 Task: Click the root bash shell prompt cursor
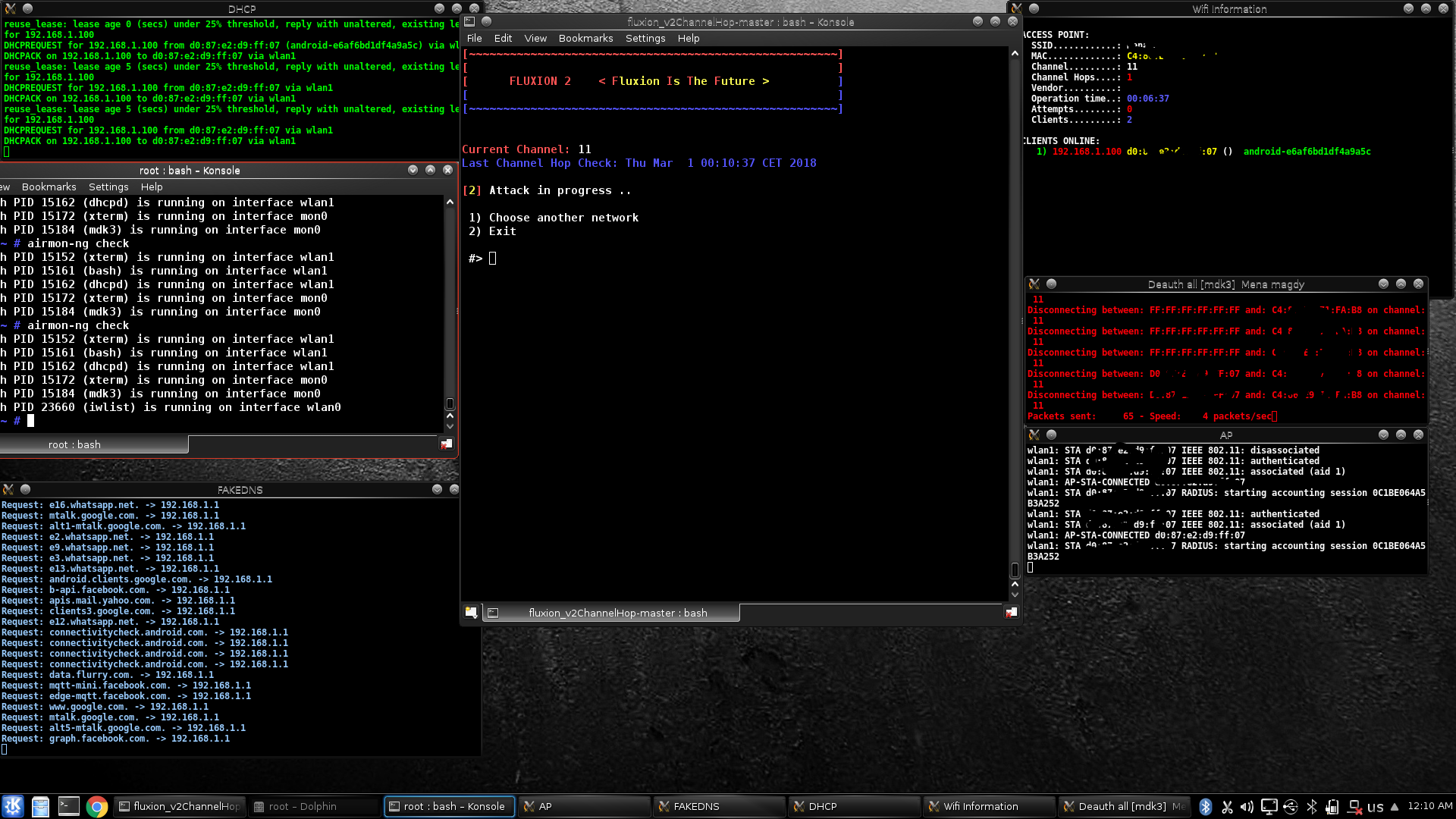[31, 421]
